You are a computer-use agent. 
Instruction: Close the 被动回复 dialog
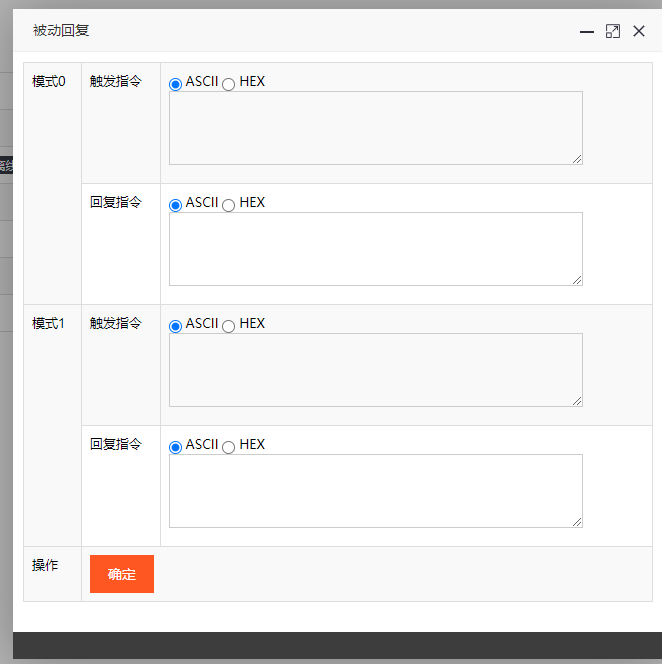tap(639, 31)
